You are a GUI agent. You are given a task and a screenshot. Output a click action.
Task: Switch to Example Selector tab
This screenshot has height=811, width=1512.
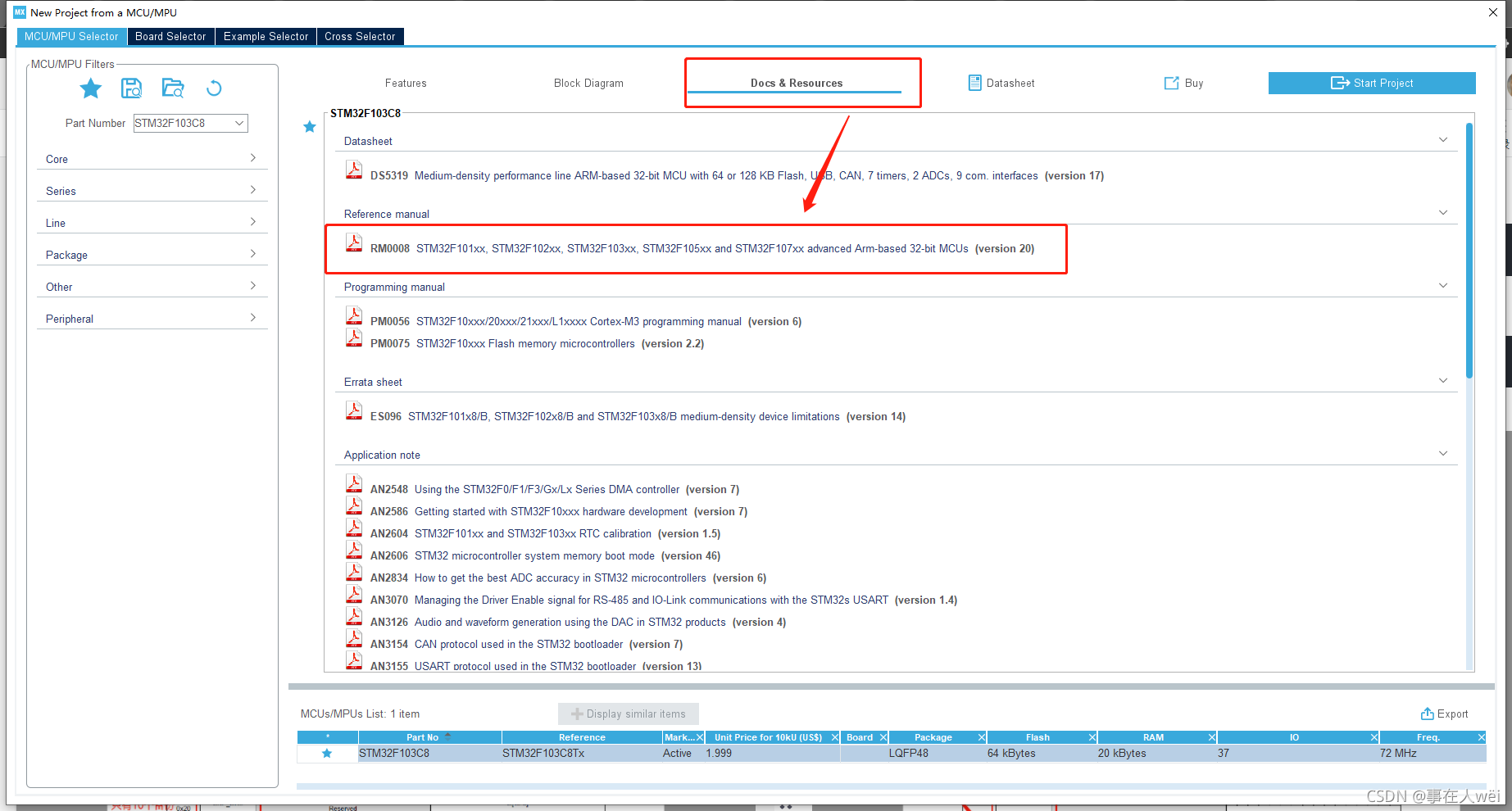(266, 37)
